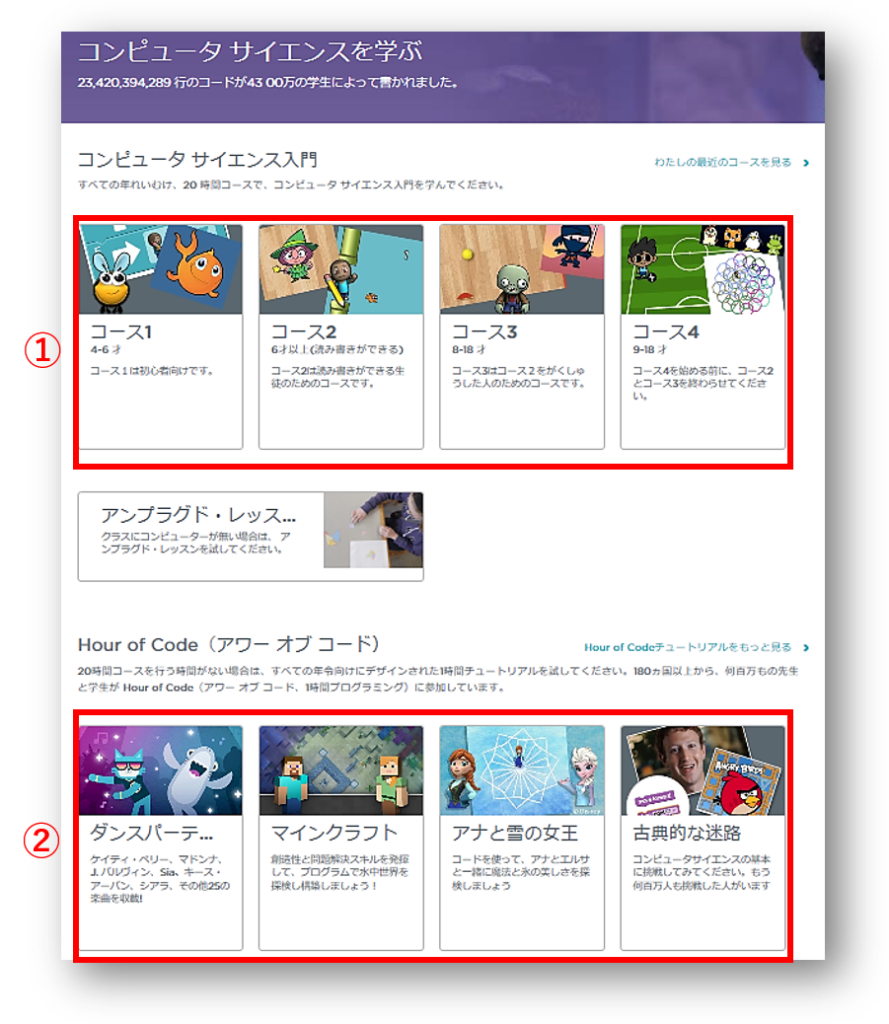
Task: Click the マインクラフト title
Action: [334, 833]
